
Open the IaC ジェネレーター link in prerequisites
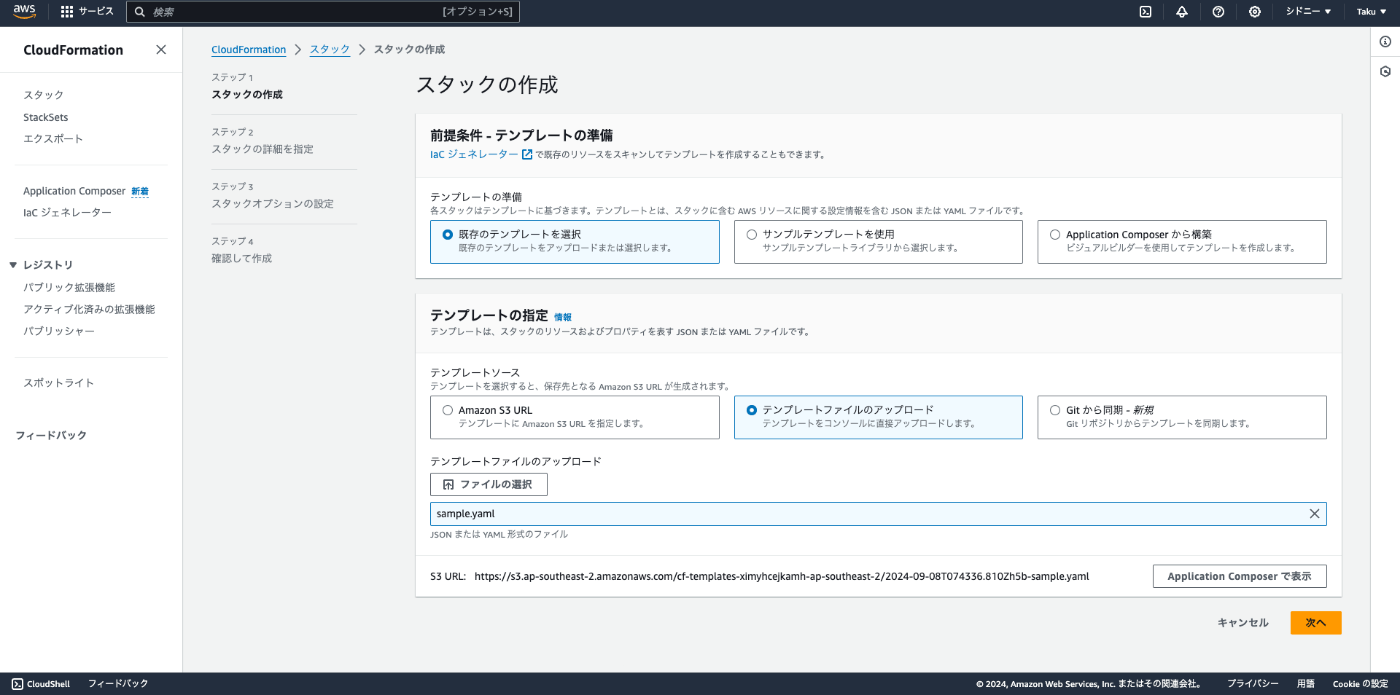[x=474, y=155]
